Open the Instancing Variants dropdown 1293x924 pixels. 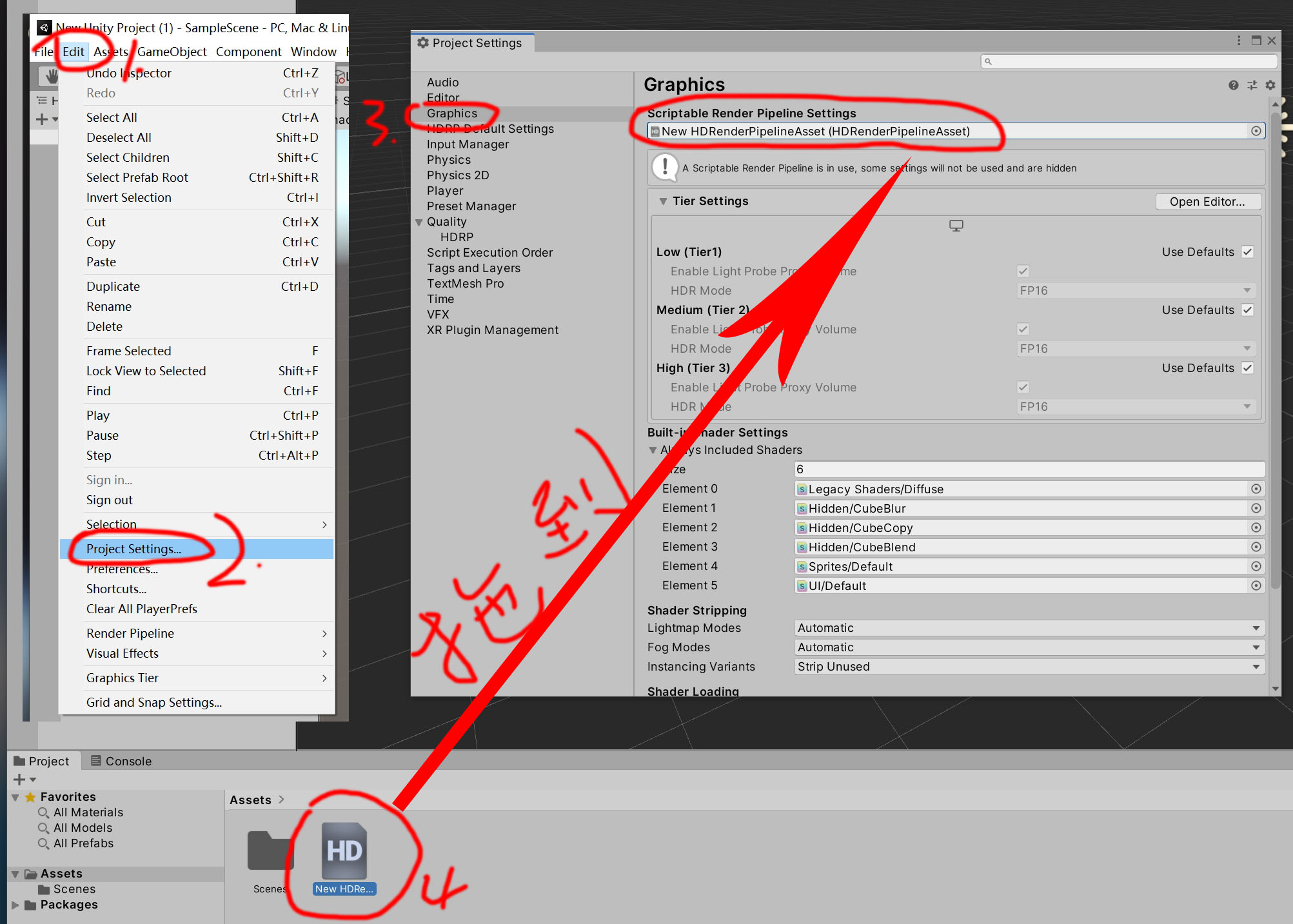tap(1029, 667)
